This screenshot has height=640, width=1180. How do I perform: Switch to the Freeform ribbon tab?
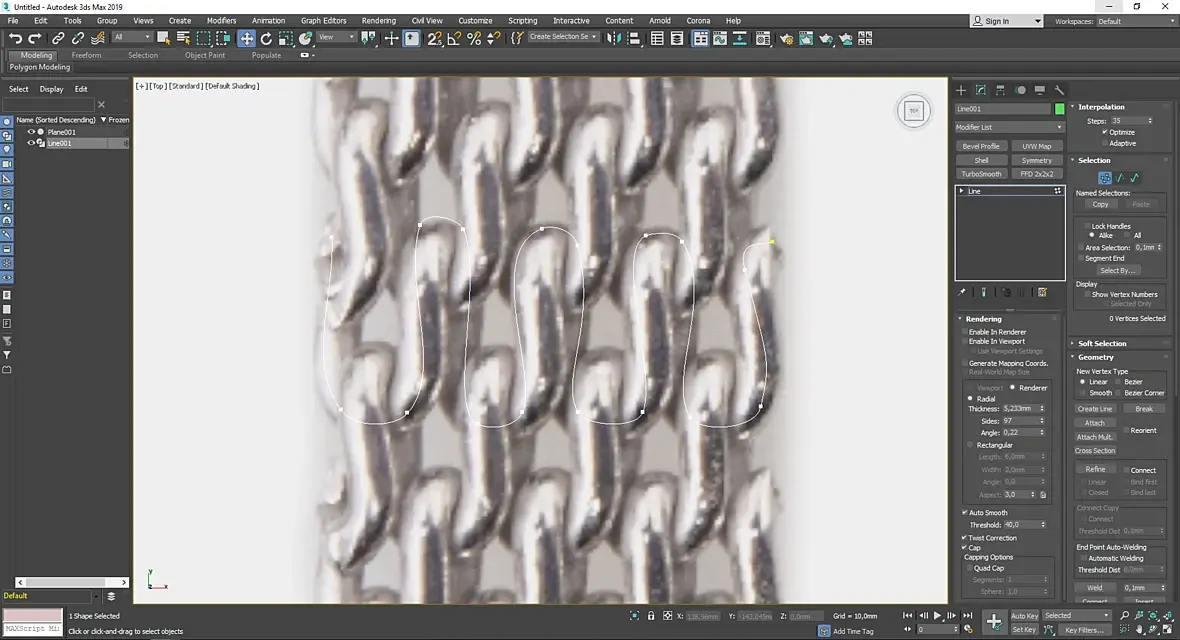pos(86,55)
